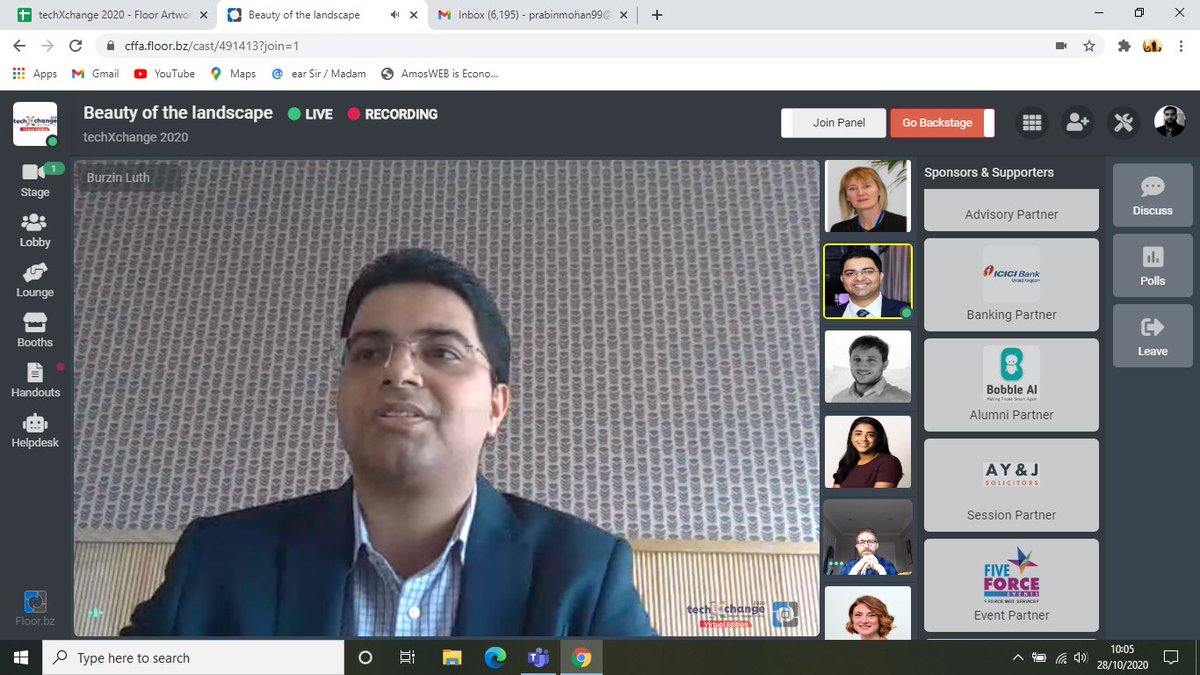Go to the Lobby
Image resolution: width=1200 pixels, height=675 pixels.
pos(35,230)
